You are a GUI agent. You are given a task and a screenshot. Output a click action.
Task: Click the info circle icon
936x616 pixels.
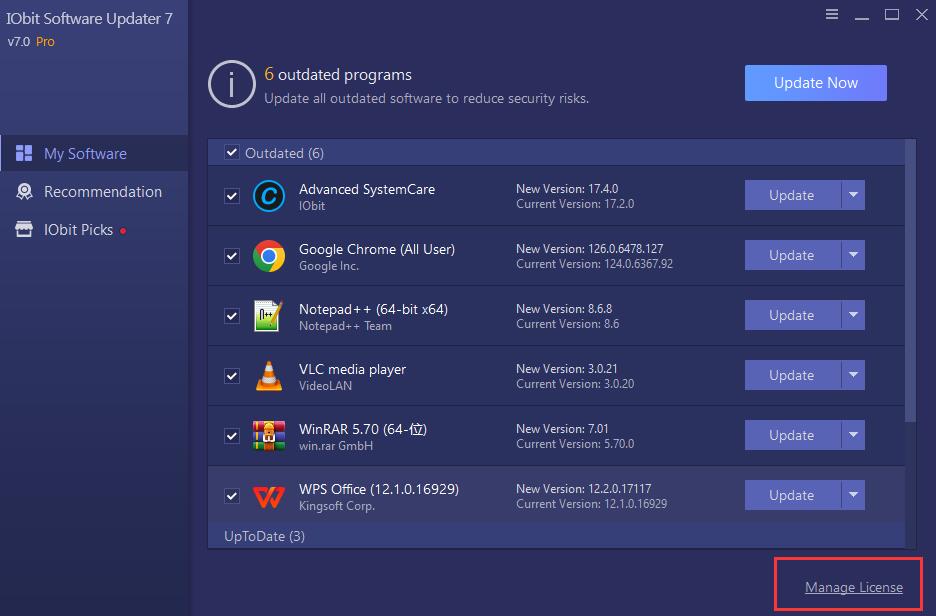pos(232,84)
